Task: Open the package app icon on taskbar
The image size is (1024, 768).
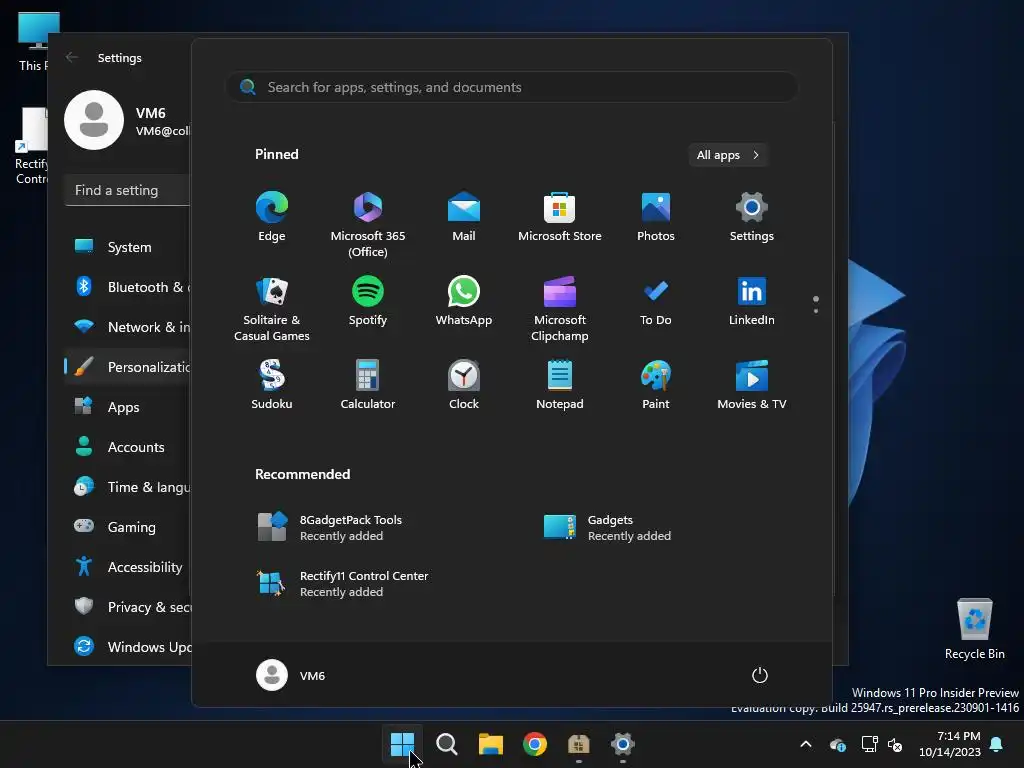Action: point(579,744)
